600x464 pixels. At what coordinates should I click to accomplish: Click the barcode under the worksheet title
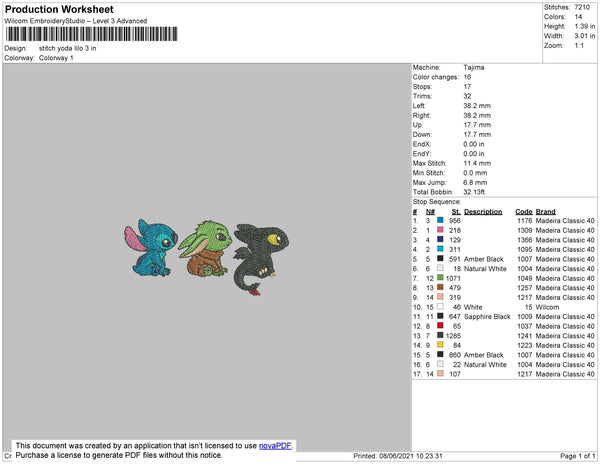coord(91,34)
